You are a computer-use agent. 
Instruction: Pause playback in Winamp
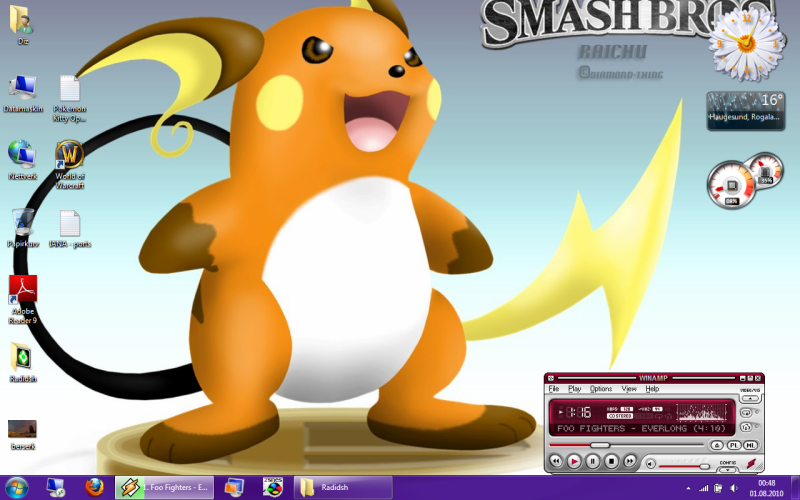592,461
